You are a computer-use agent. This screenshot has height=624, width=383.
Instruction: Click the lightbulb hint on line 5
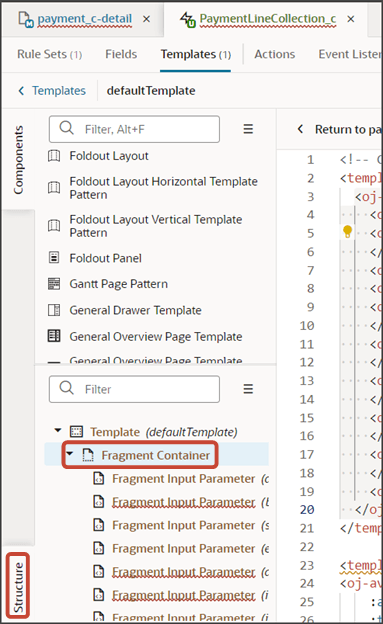point(347,231)
